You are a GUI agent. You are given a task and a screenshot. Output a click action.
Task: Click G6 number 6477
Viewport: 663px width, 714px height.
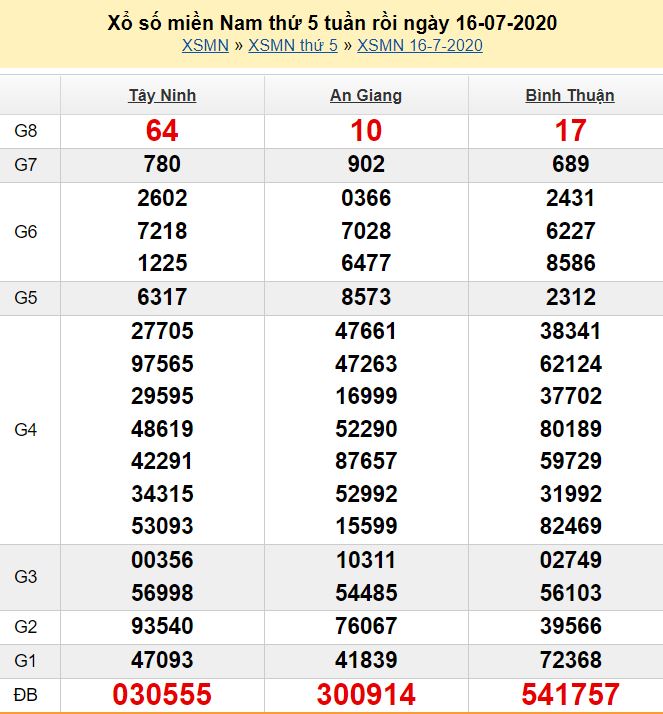coord(366,263)
